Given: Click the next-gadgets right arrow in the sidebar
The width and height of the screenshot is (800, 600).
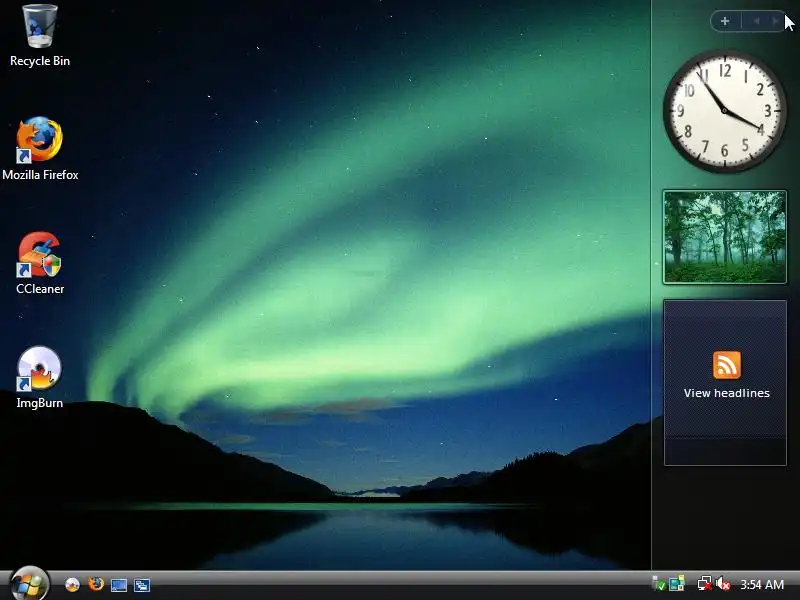Looking at the screenshot, I should [x=774, y=21].
